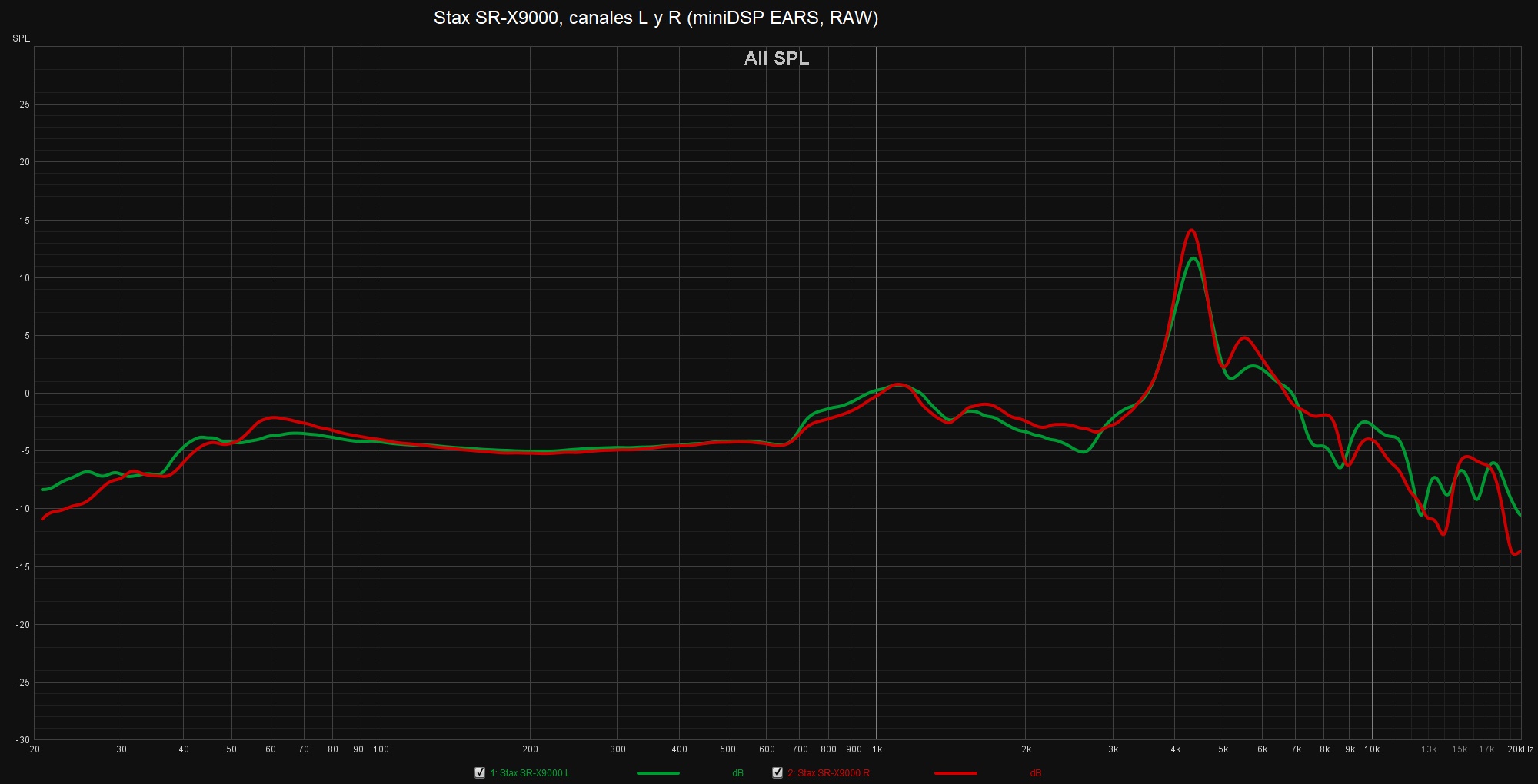Click the red dB readout in legend

pyautogui.click(x=1035, y=773)
